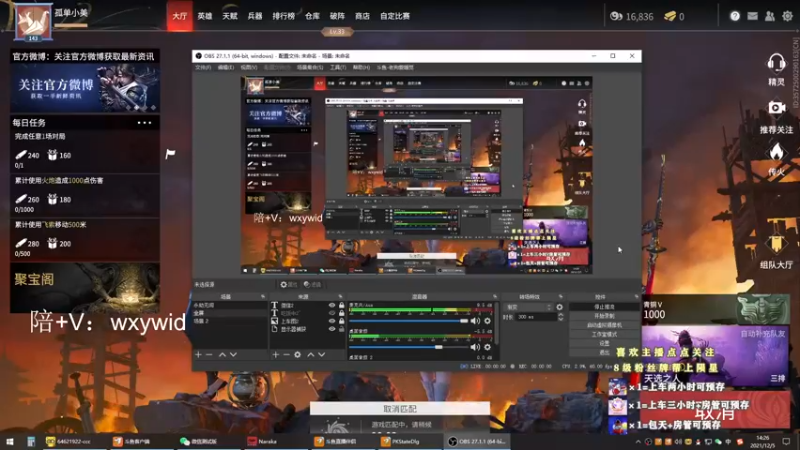Pop out the 控件 dock panel

(x=636, y=296)
